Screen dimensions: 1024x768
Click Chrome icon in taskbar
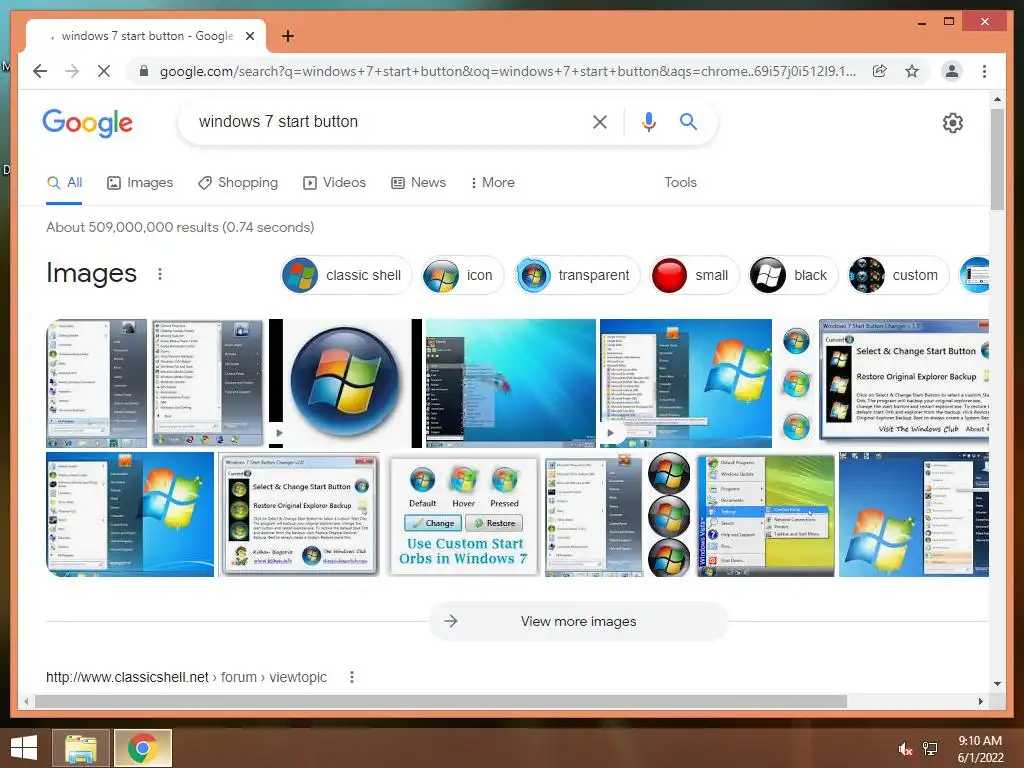pos(142,748)
